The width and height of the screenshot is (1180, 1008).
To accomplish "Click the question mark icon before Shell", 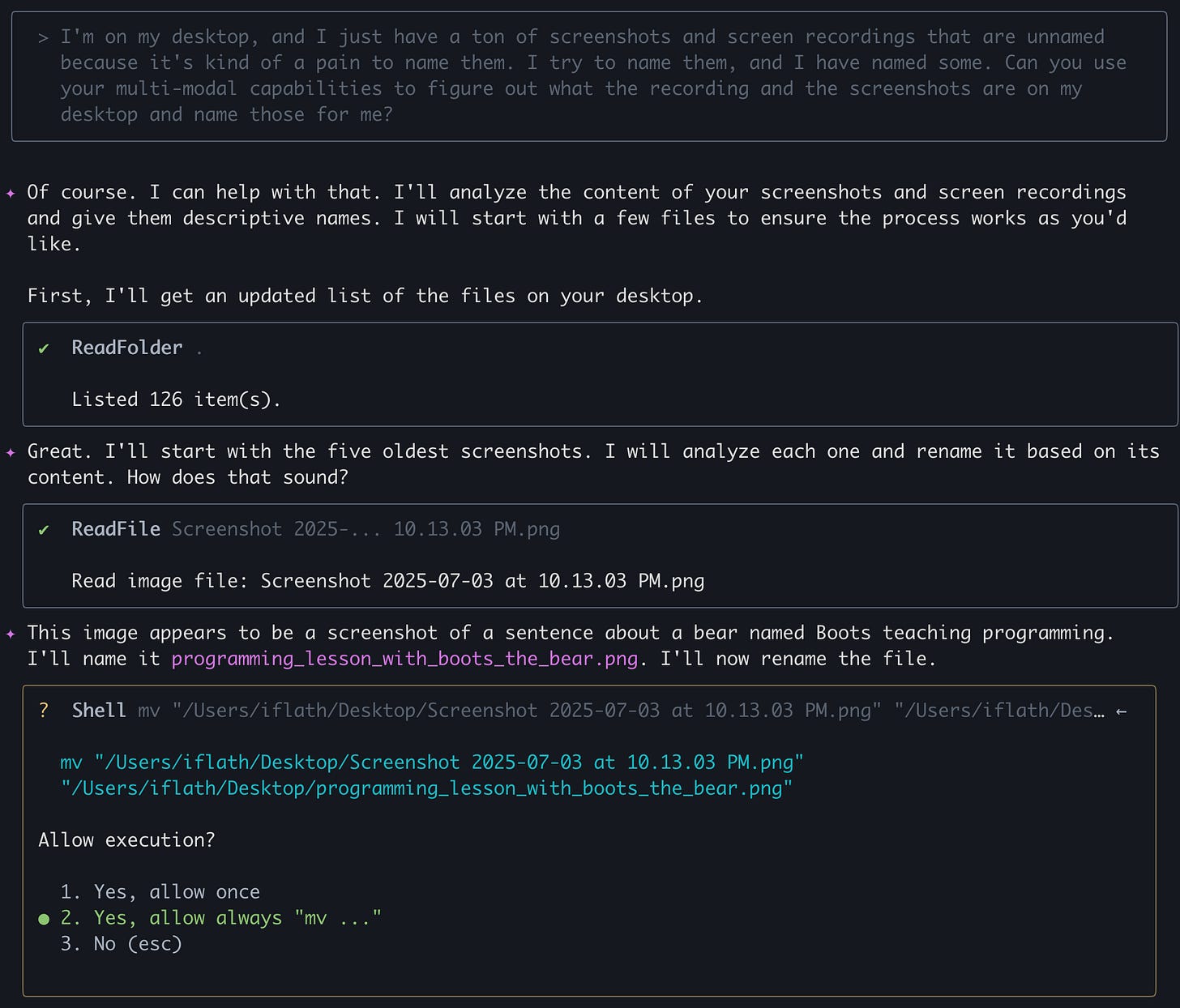I will click(x=43, y=711).
